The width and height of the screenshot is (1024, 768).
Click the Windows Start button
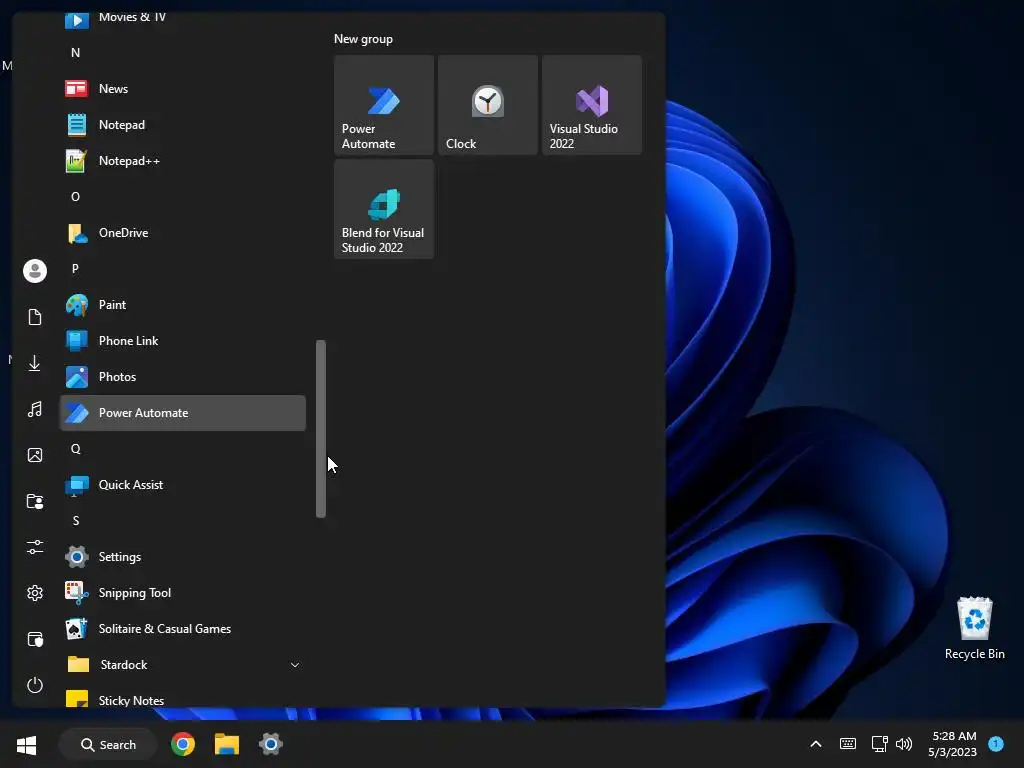pos(26,744)
